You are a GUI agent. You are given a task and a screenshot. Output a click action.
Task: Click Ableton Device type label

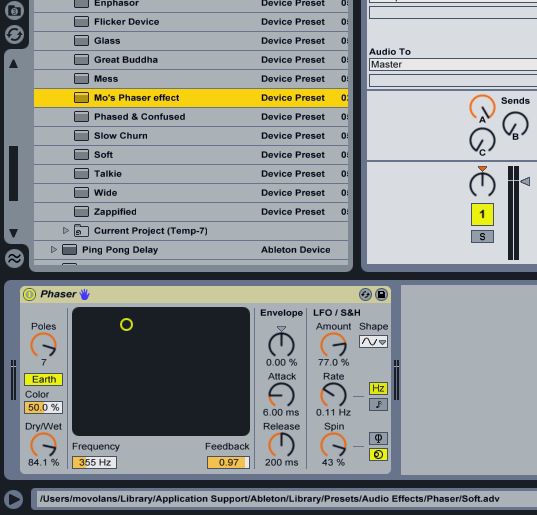click(296, 250)
